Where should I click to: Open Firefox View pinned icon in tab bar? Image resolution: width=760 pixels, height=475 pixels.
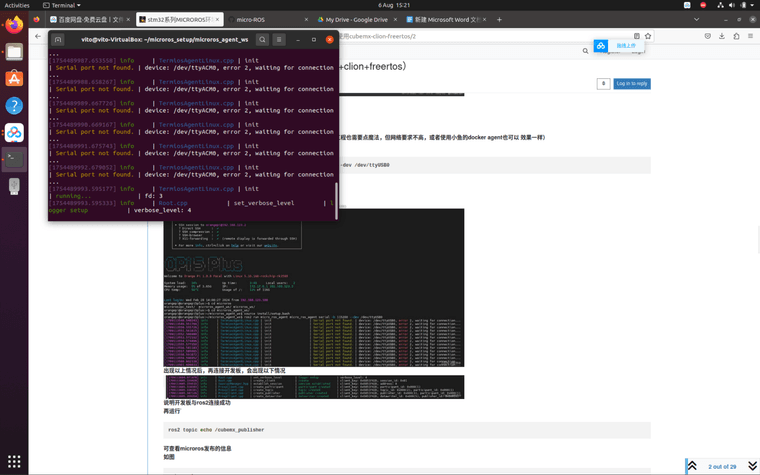click(36, 20)
